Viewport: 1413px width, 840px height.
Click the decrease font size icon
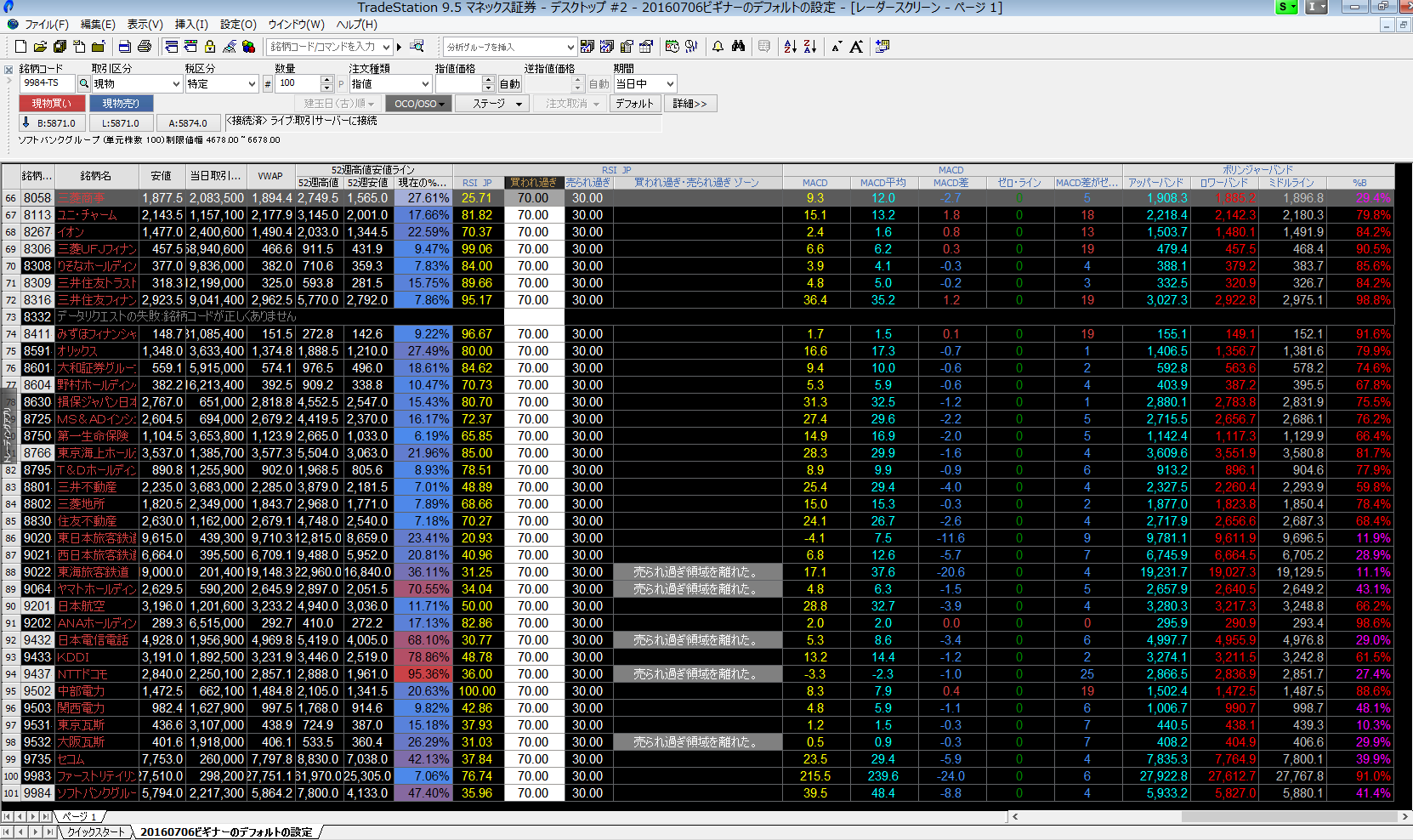[x=837, y=47]
